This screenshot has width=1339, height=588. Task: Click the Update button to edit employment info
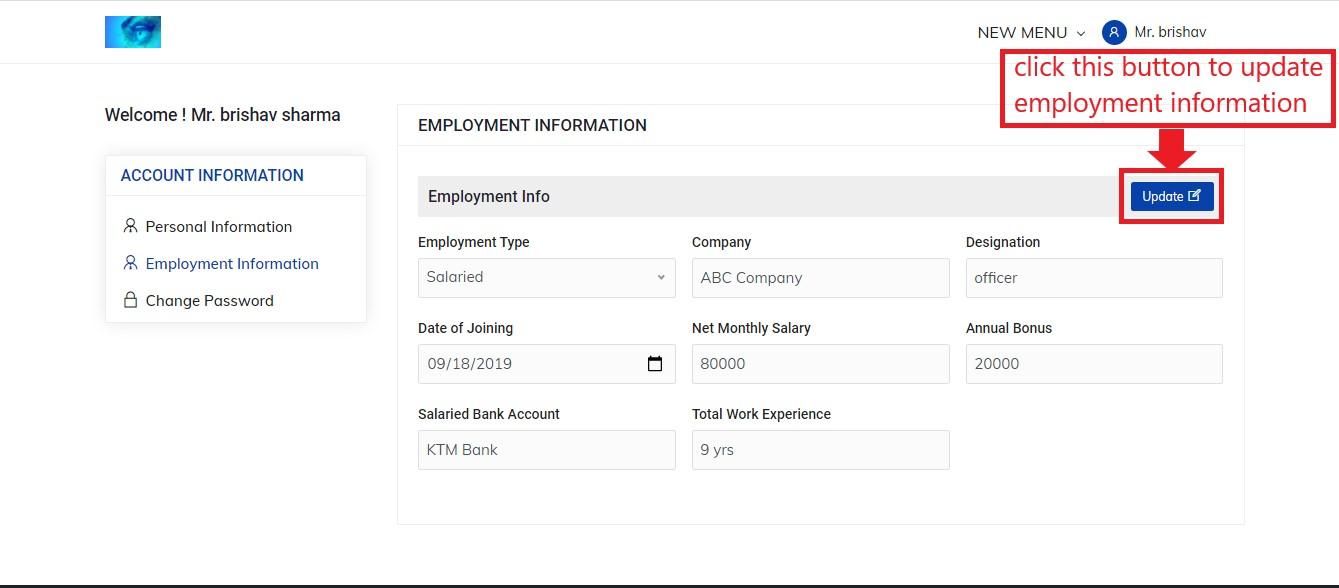[x=1172, y=196]
